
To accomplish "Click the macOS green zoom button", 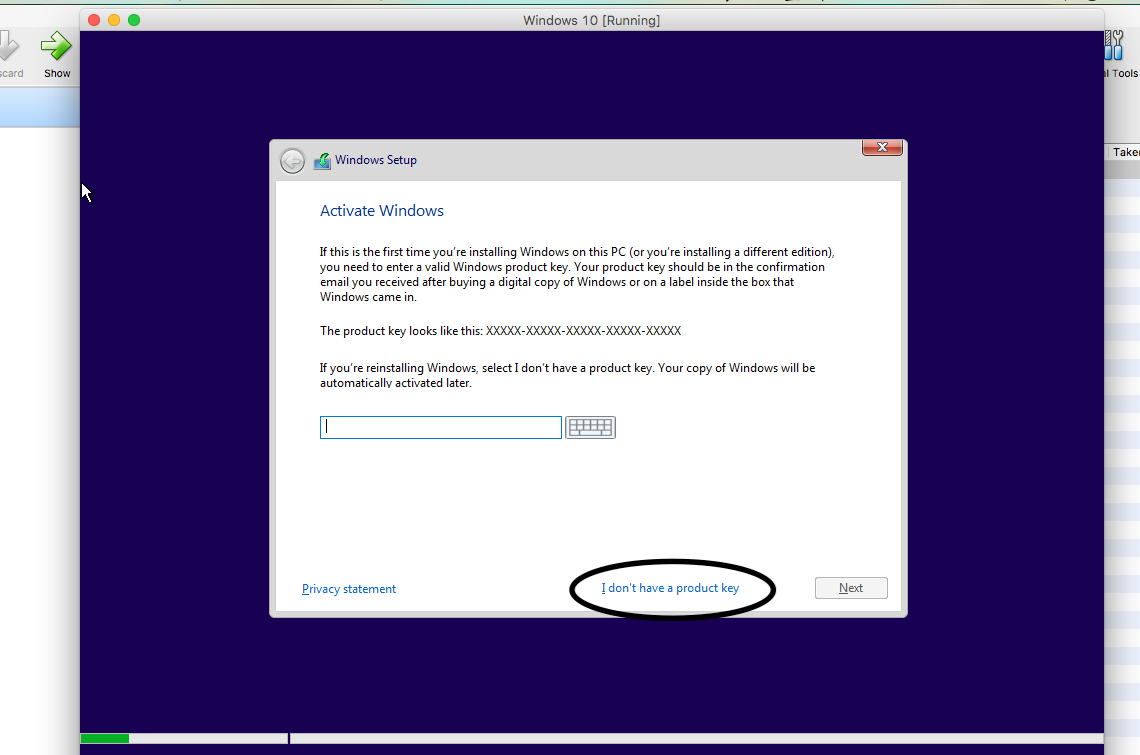I will 134,19.
